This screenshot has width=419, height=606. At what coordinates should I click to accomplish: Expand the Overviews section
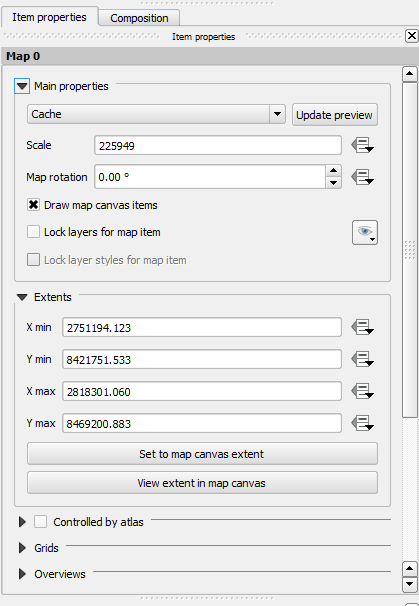22,574
